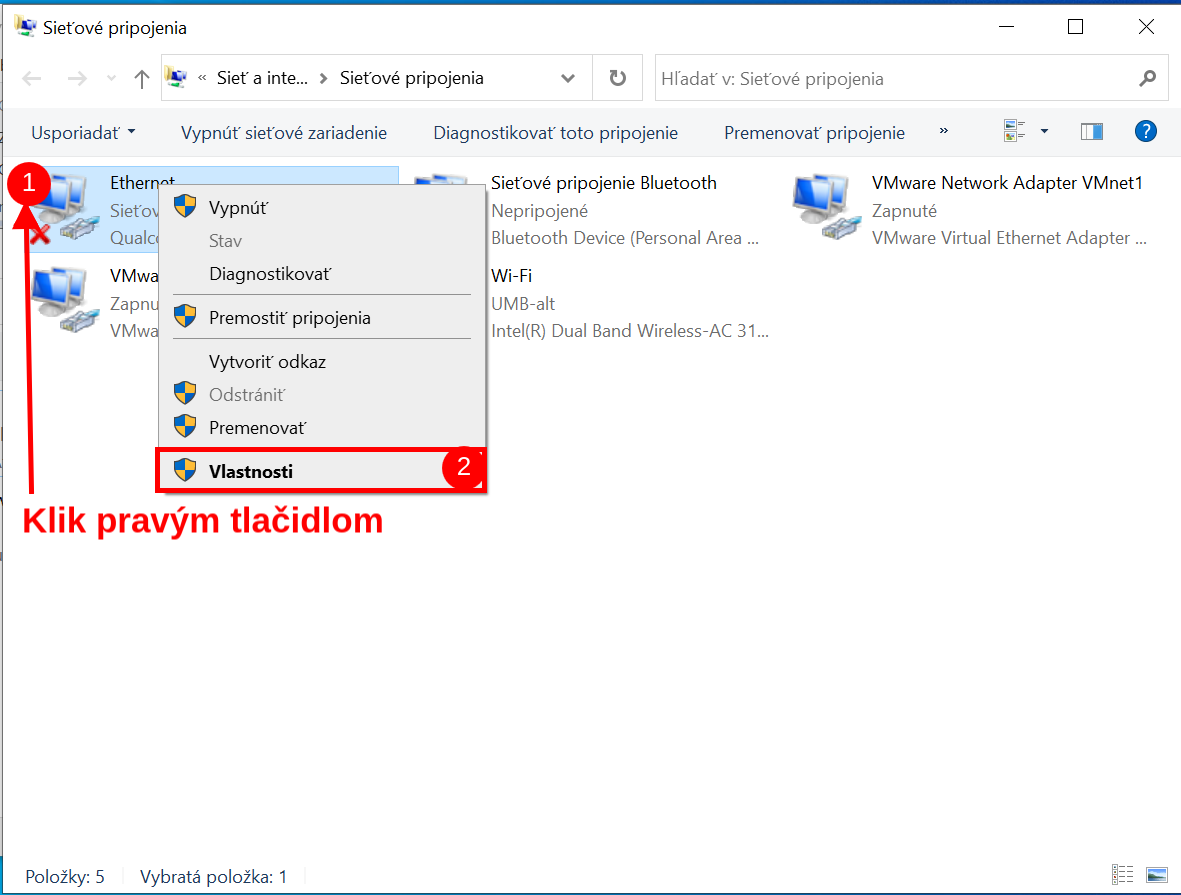Click 'UMB-alt' network name text
This screenshot has width=1181, height=895.
tap(523, 304)
